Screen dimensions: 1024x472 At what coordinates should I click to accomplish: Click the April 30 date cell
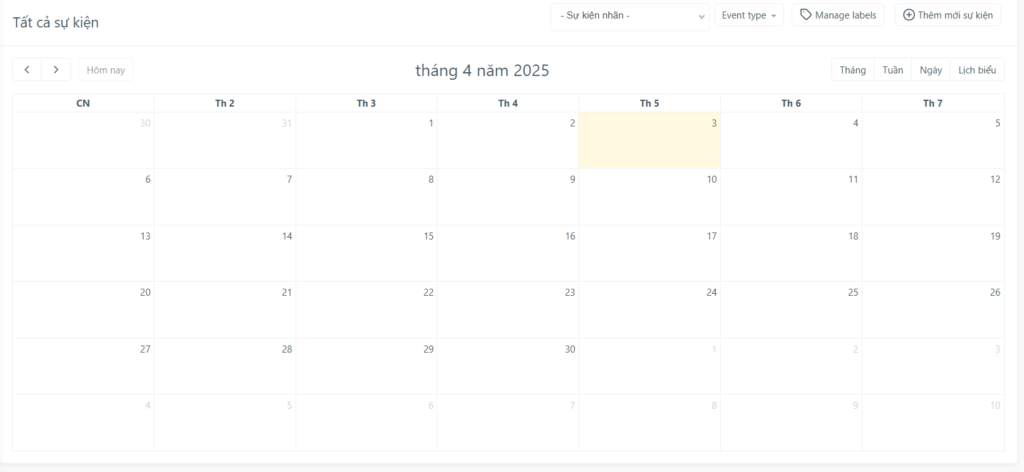point(507,366)
